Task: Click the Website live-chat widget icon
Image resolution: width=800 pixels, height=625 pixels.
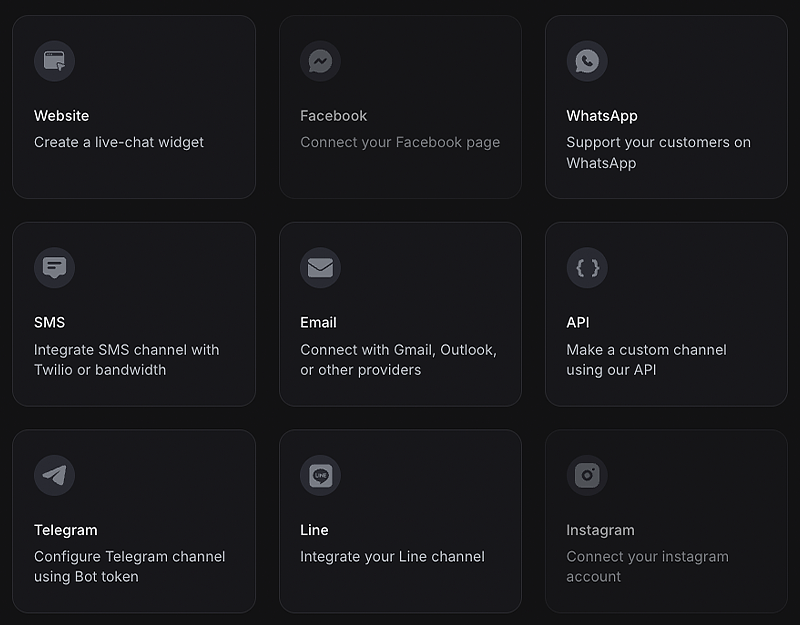Action: point(54,61)
